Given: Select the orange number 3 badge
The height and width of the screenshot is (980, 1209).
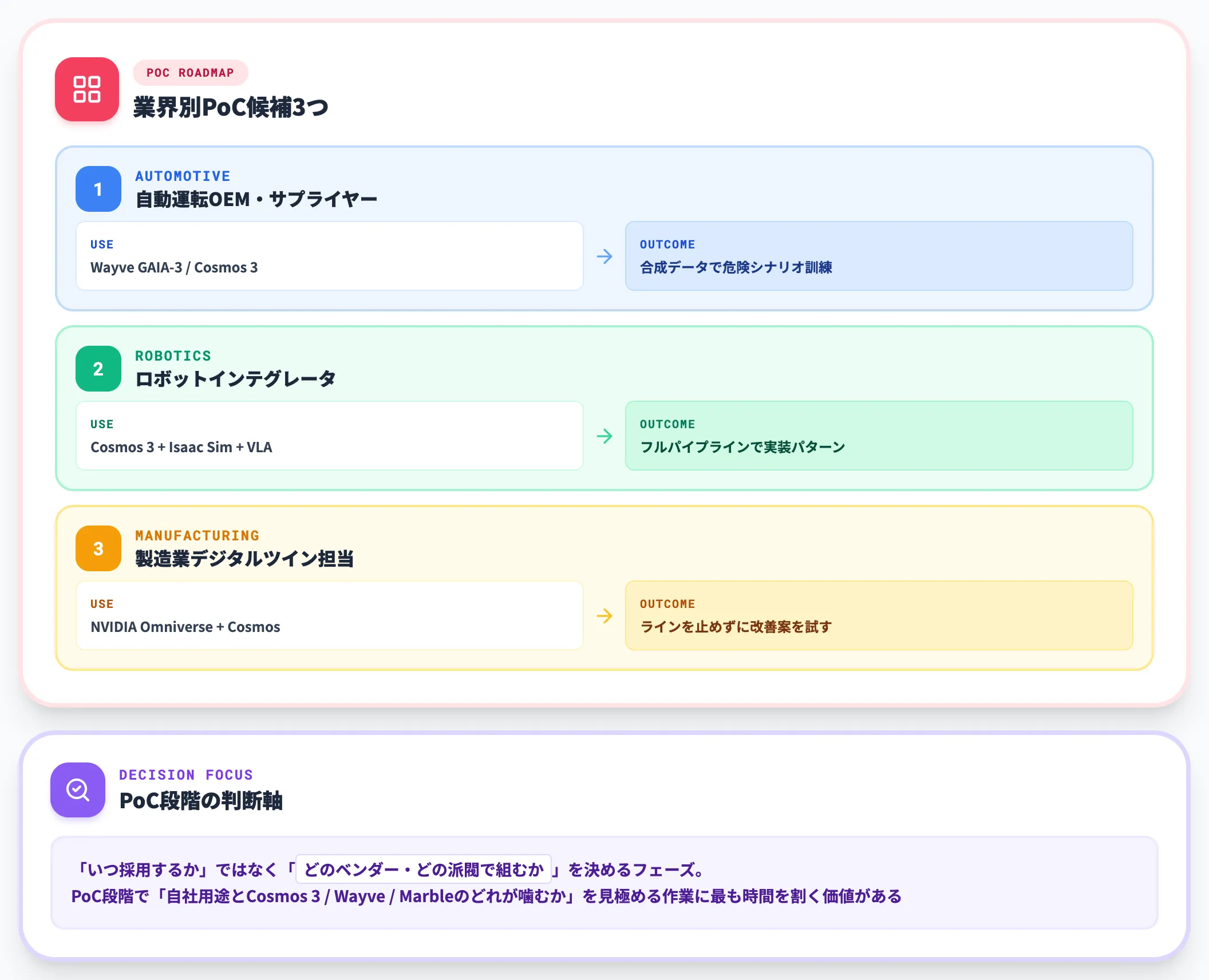Looking at the screenshot, I should (98, 548).
